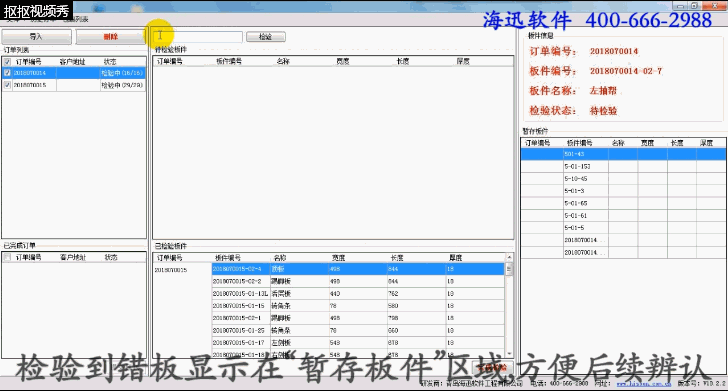Image resolution: width=728 pixels, height=391 pixels.
Task: Toggle the select-all checkbox in 订单列表 header
Action: 7,62
